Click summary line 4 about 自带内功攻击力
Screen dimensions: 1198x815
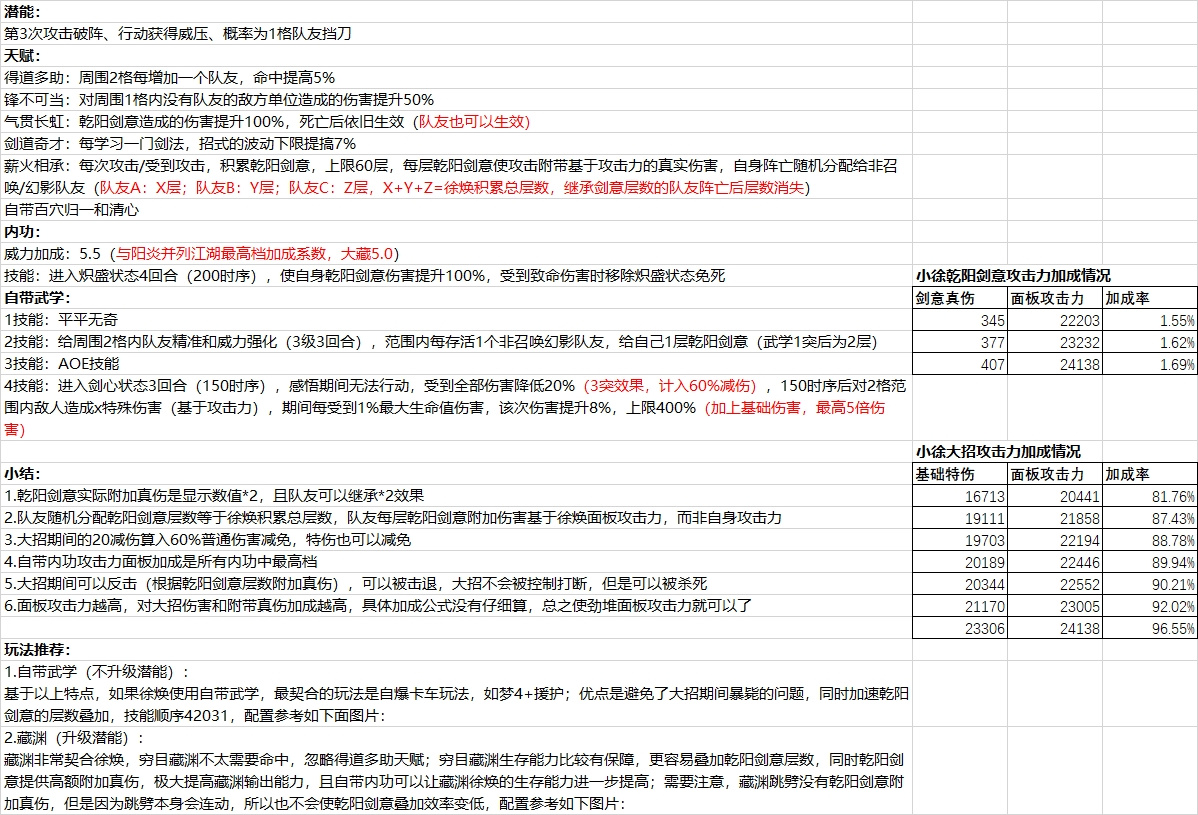click(x=456, y=562)
